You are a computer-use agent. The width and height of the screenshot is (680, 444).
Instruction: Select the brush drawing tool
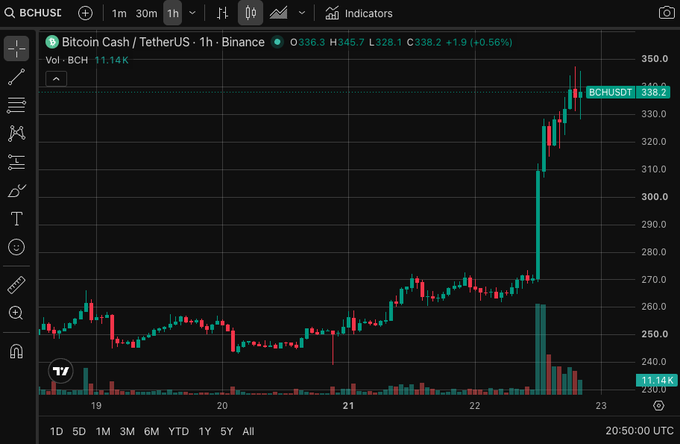tap(16, 191)
